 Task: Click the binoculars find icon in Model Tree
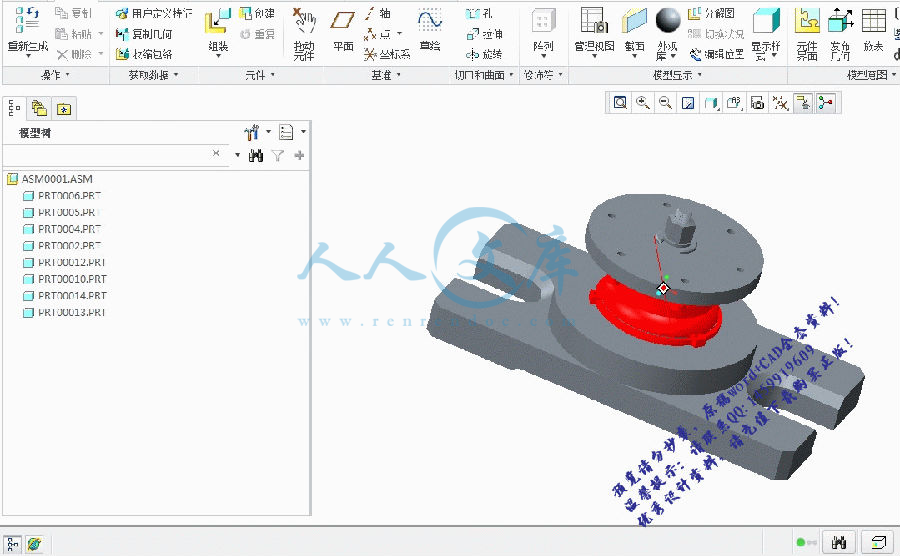point(256,155)
